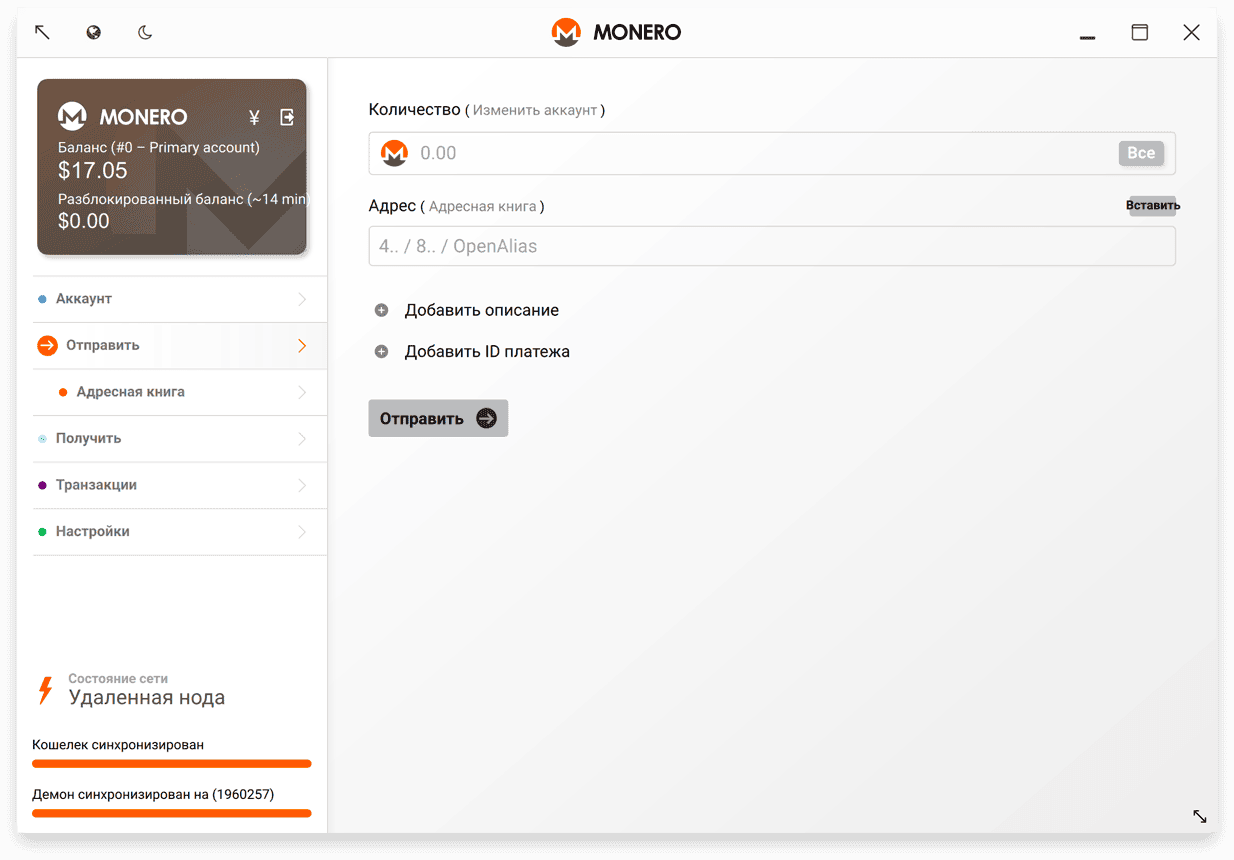Click chevron on Настройки row
This screenshot has height=860, width=1234.
pyautogui.click(x=302, y=532)
